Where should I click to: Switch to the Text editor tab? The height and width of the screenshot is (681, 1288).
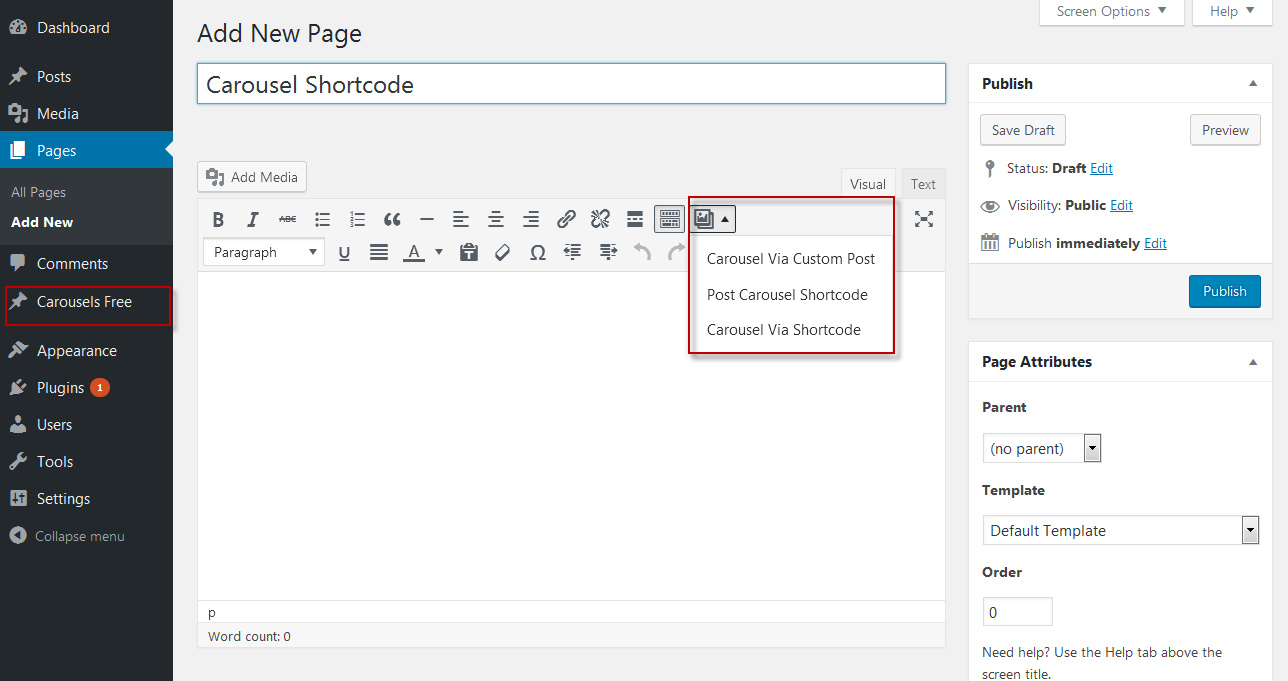click(x=923, y=184)
